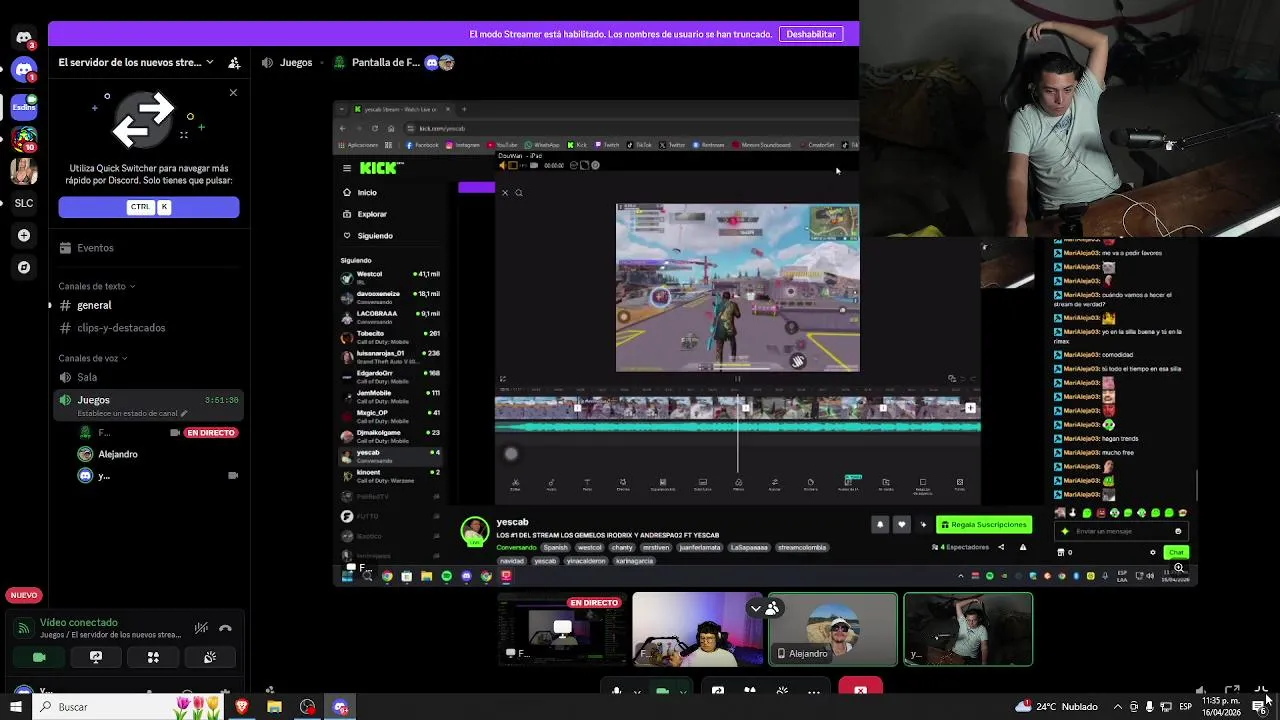
Task: Click the green Chat send button
Action: click(1176, 552)
